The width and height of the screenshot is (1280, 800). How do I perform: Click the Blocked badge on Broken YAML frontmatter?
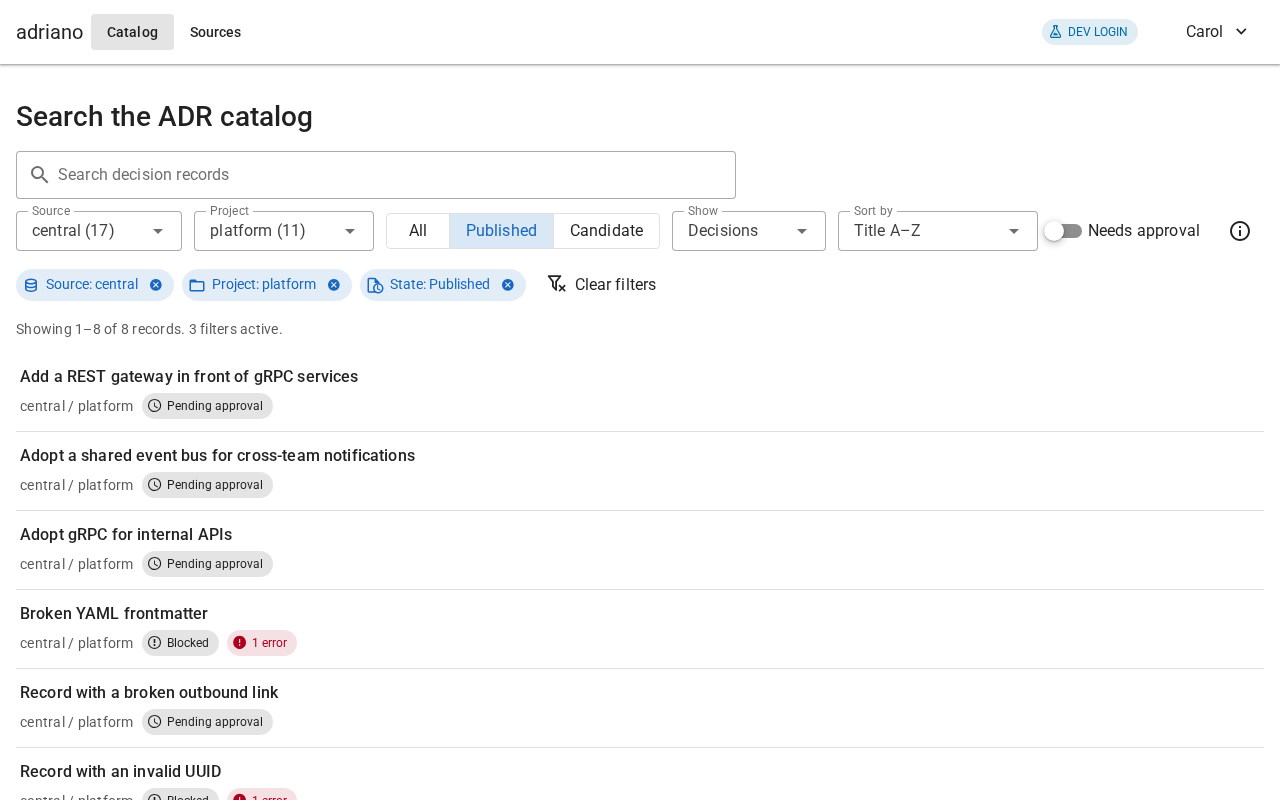point(180,643)
